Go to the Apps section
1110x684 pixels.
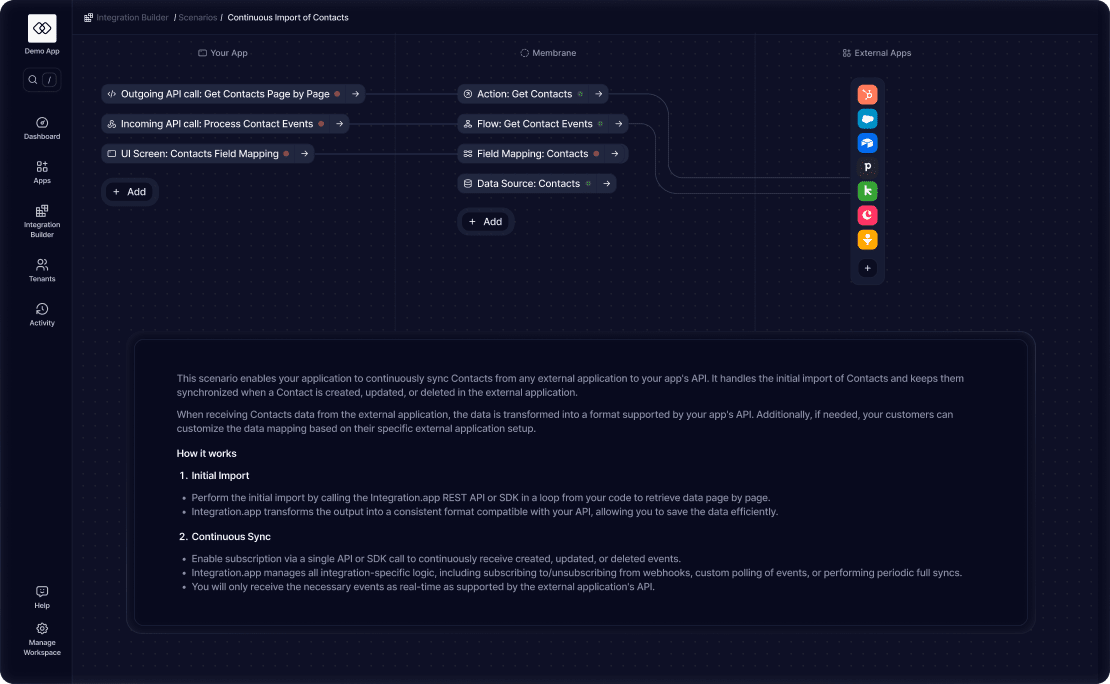42,172
